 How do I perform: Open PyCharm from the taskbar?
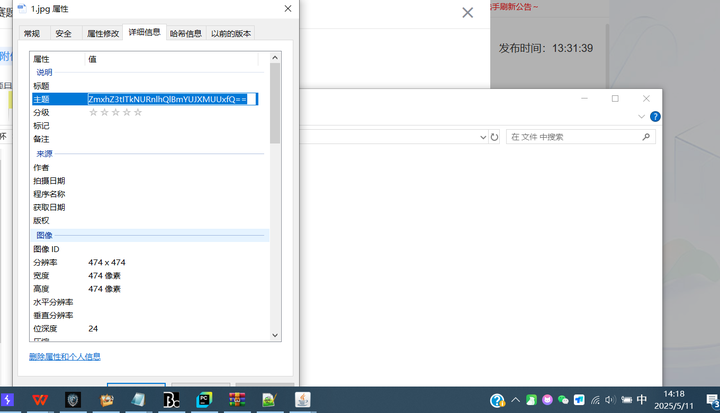click(204, 400)
